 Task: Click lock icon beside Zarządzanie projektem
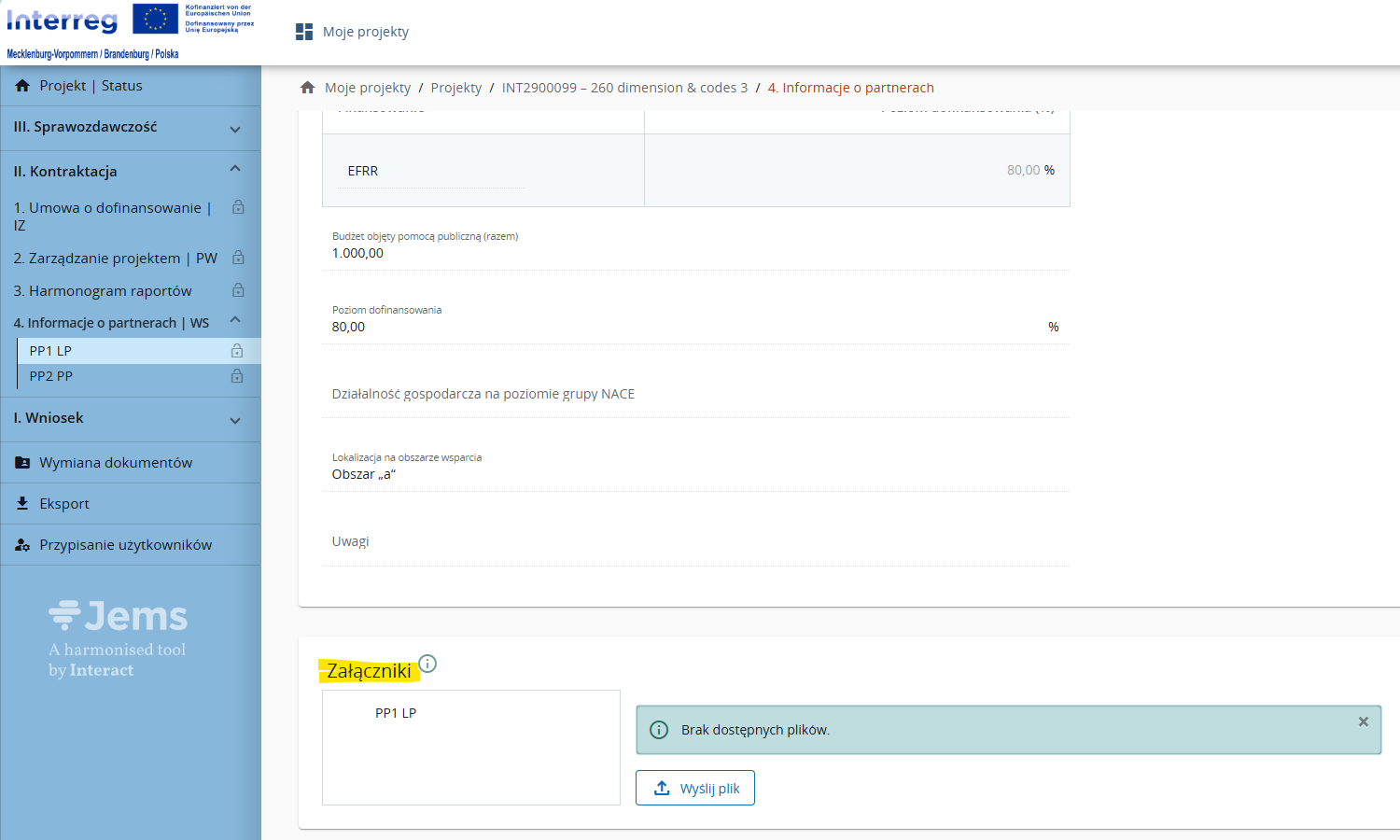click(238, 258)
